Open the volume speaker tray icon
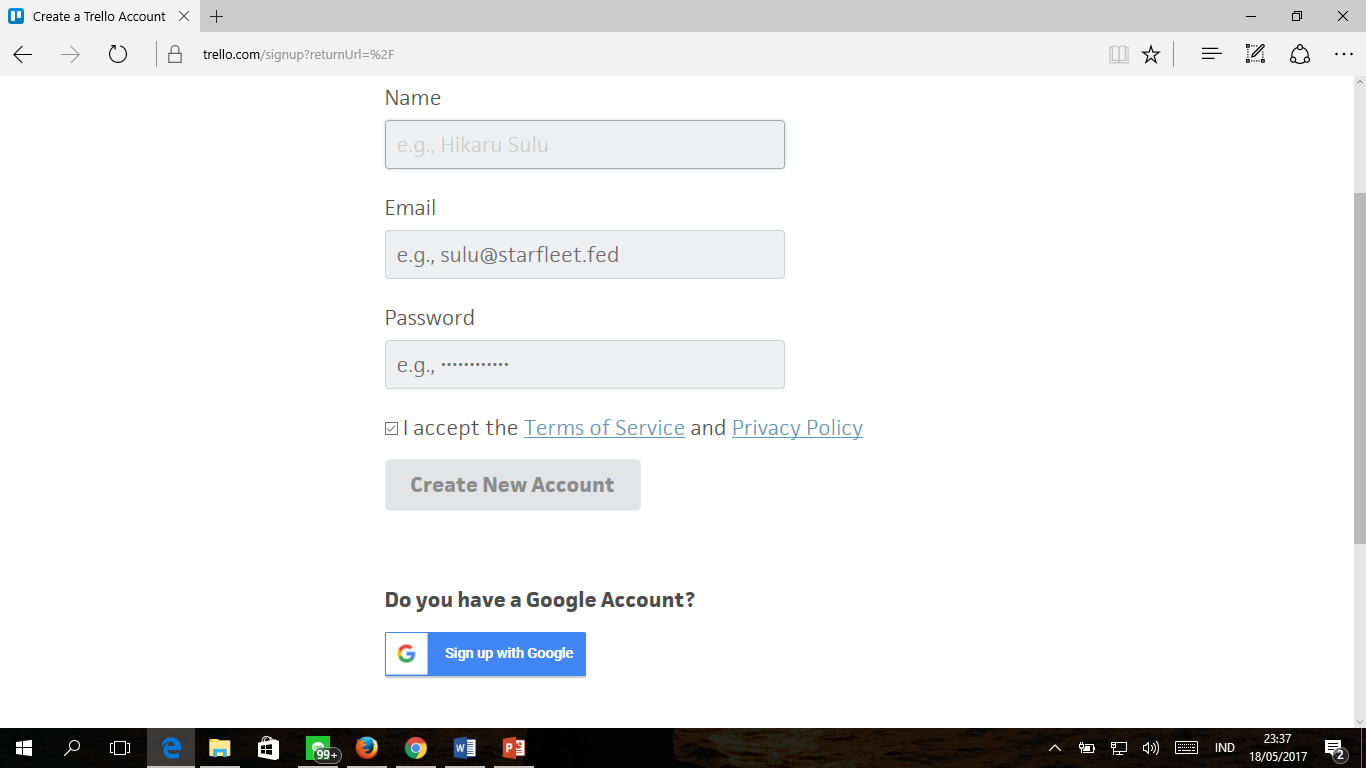The height and width of the screenshot is (768, 1366). (1151, 748)
